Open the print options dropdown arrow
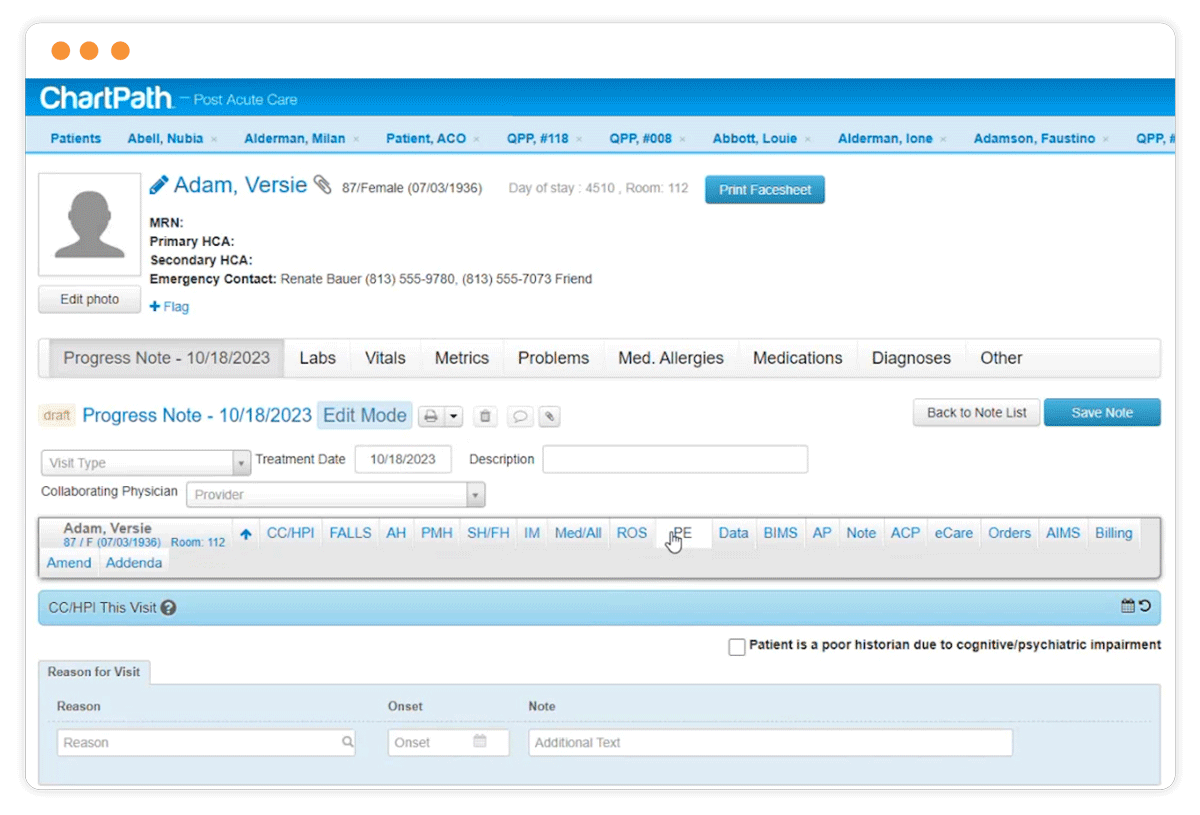 pos(453,416)
